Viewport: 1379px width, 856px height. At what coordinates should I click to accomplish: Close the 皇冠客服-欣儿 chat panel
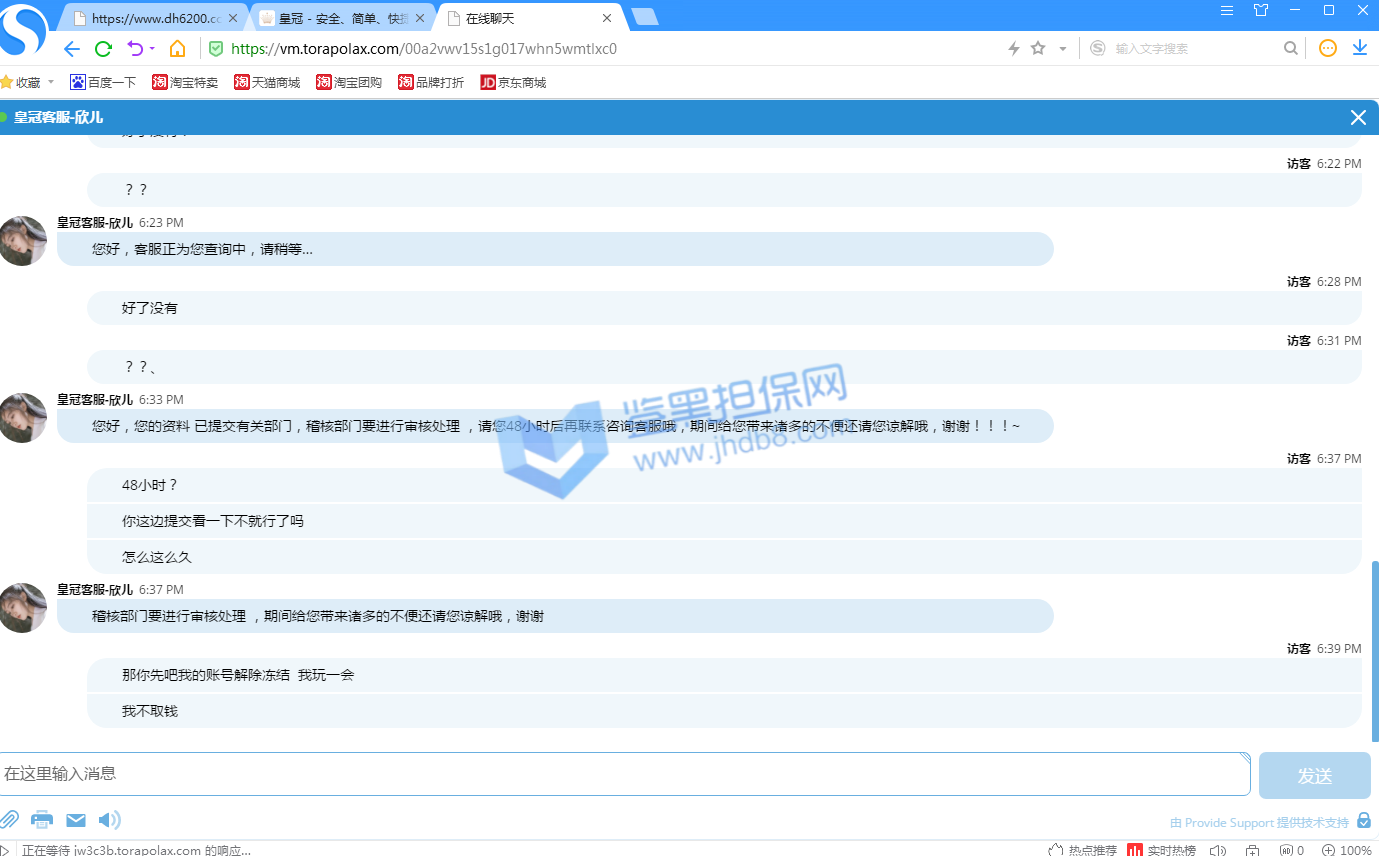[1358, 118]
